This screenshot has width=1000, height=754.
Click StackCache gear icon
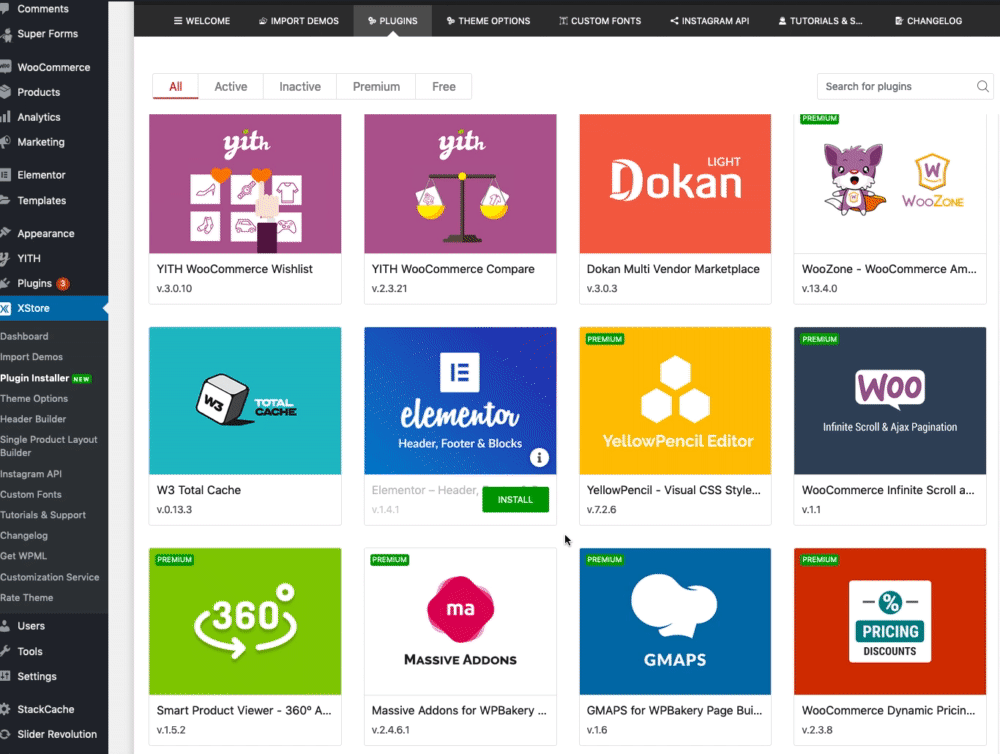coord(5,709)
